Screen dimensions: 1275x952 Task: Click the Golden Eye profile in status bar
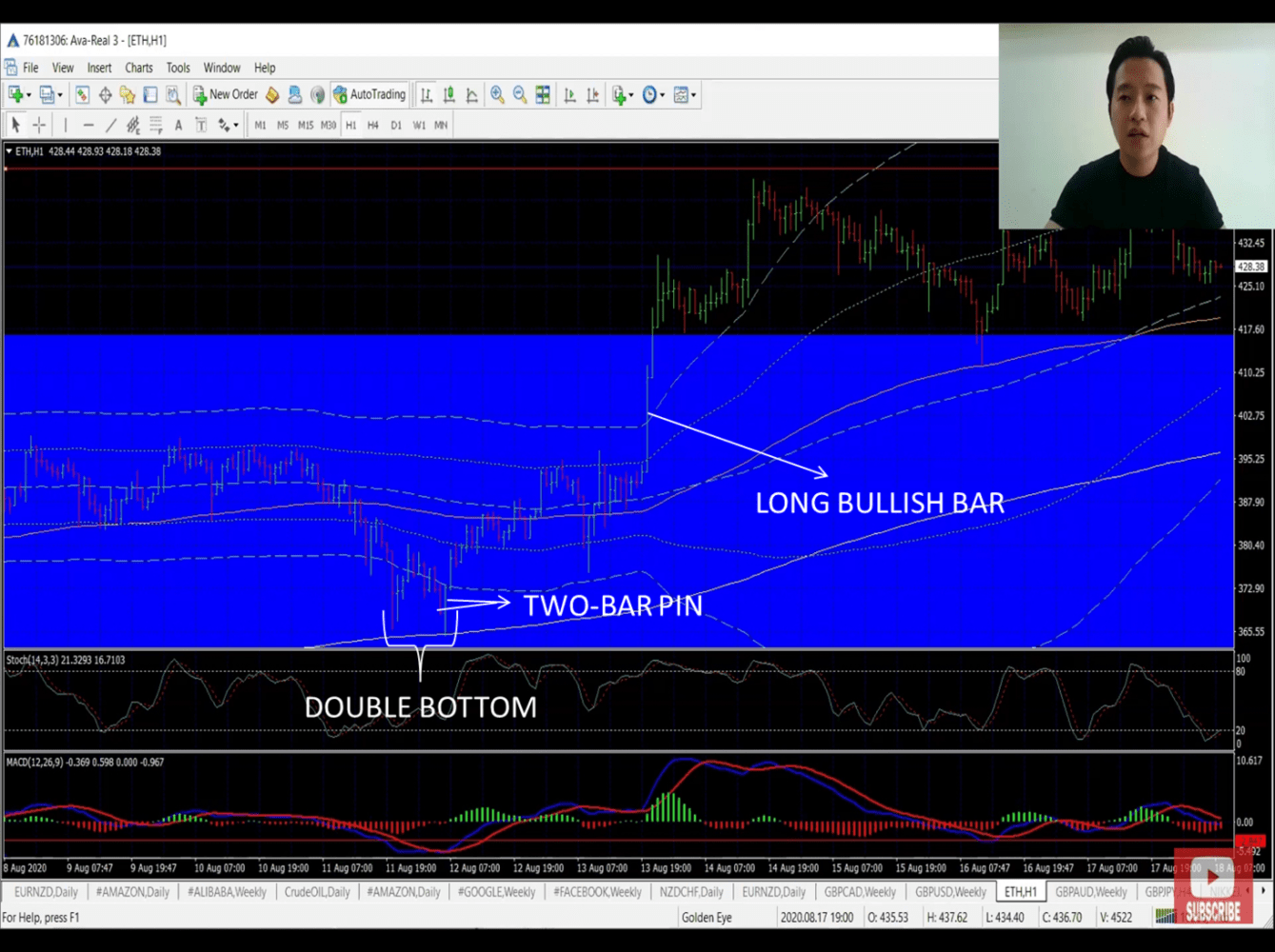click(707, 918)
